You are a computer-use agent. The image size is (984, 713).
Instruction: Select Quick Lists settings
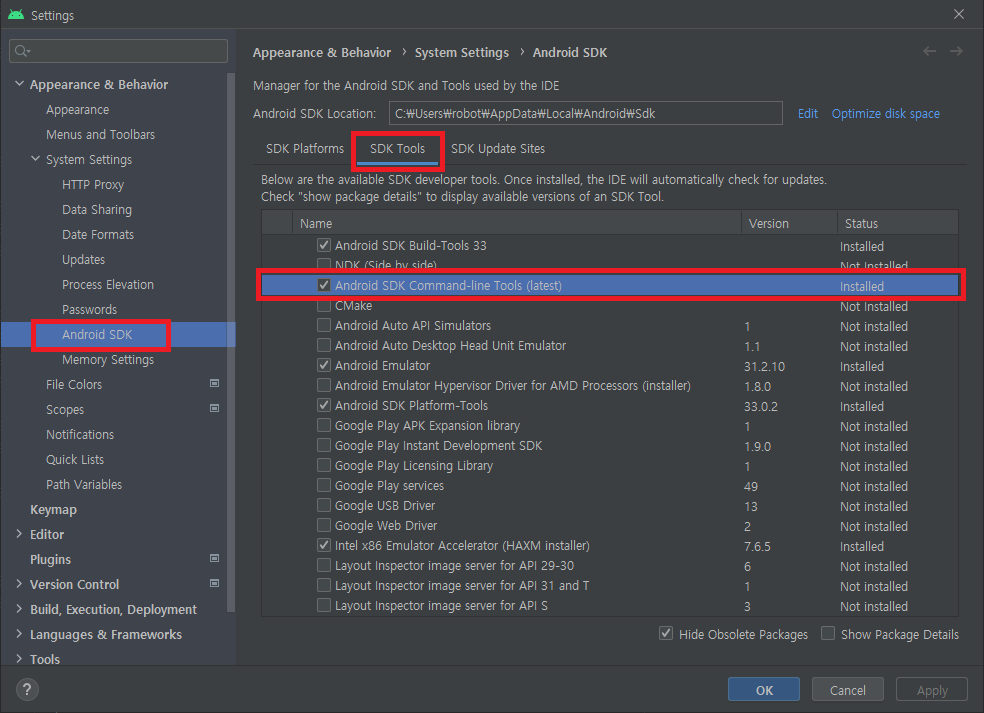pyautogui.click(x=75, y=459)
